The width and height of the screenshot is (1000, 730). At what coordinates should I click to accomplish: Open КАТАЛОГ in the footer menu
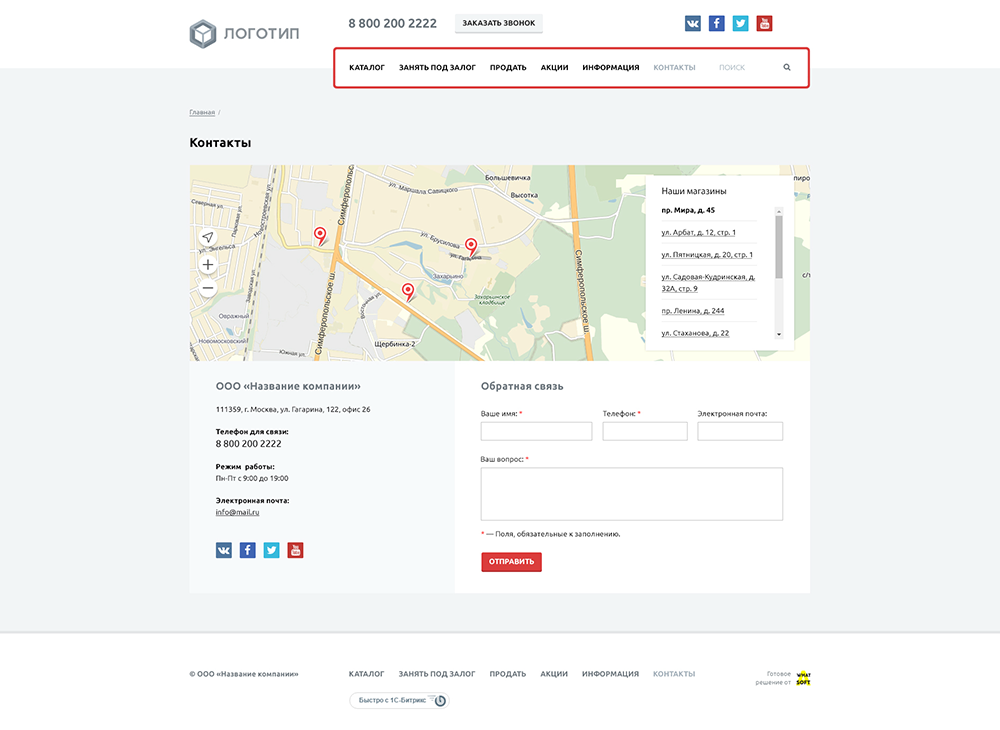[367, 674]
